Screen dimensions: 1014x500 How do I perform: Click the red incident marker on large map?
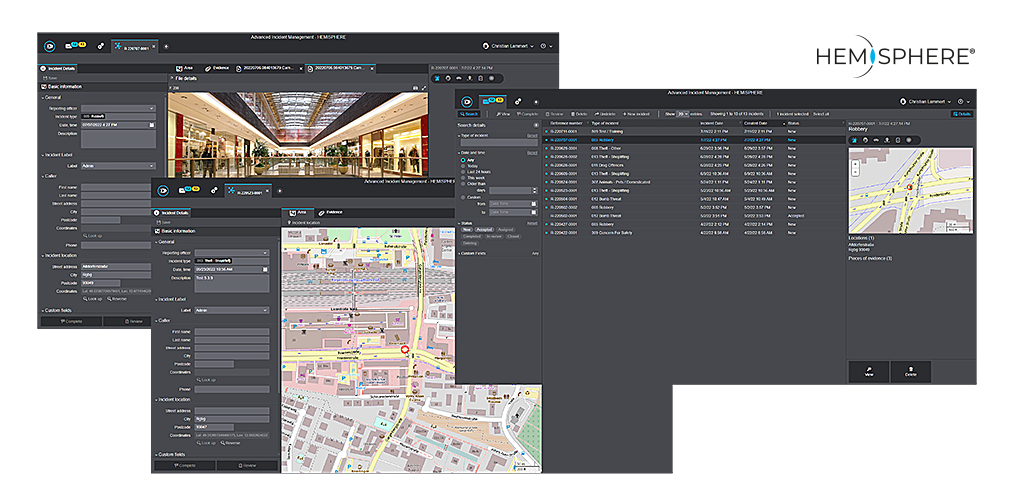click(405, 349)
